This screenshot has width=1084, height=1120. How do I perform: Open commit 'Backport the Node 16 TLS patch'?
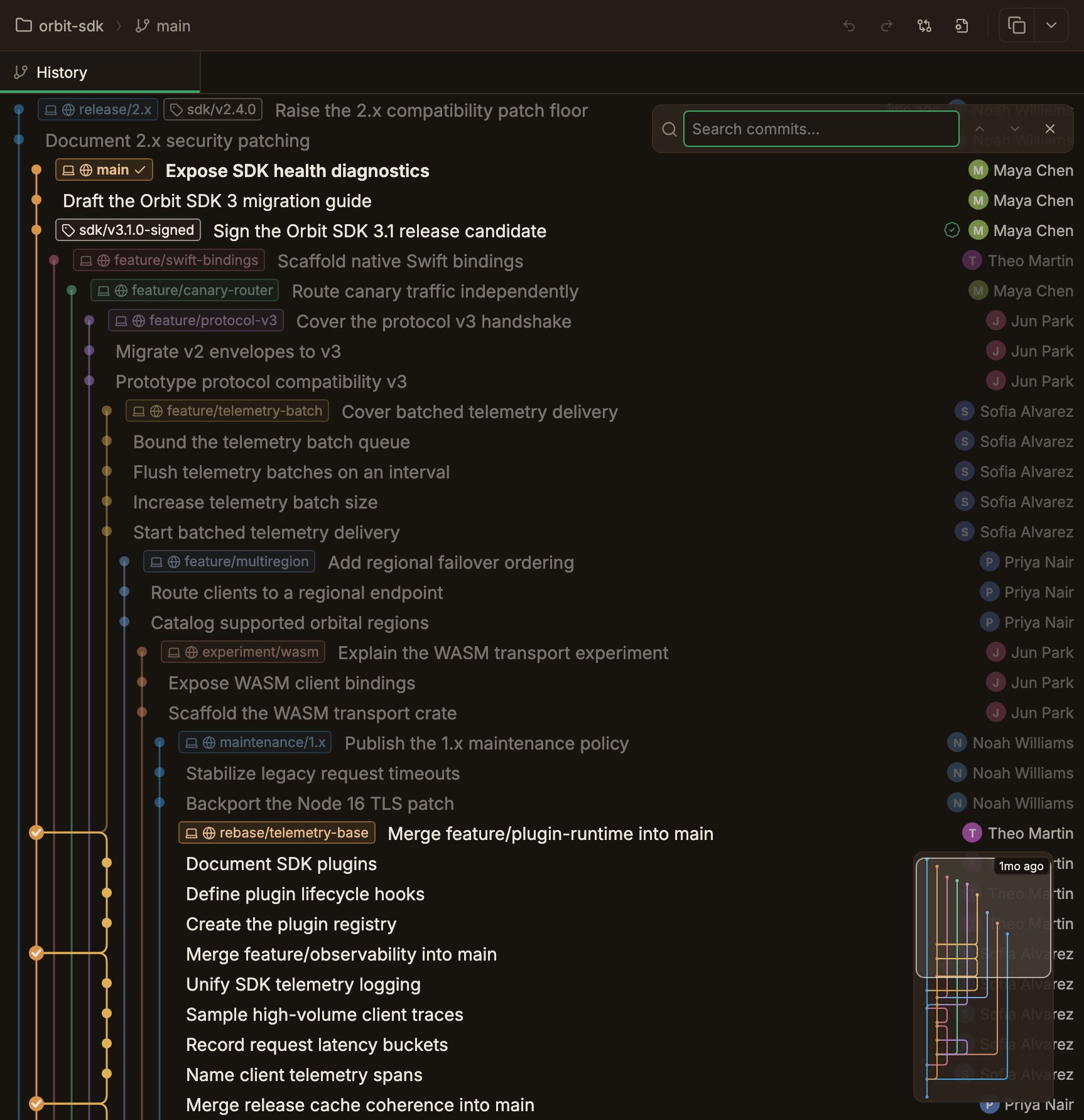click(320, 804)
